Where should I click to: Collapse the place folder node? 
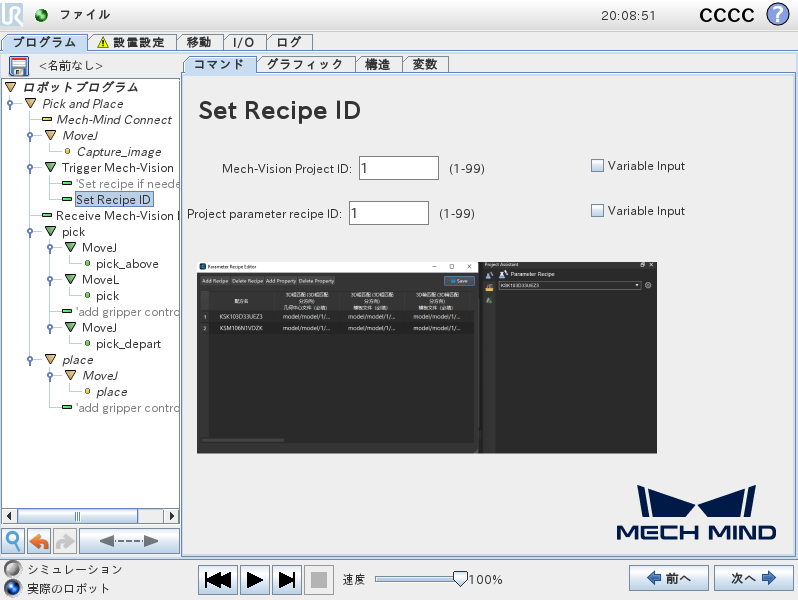[50, 359]
